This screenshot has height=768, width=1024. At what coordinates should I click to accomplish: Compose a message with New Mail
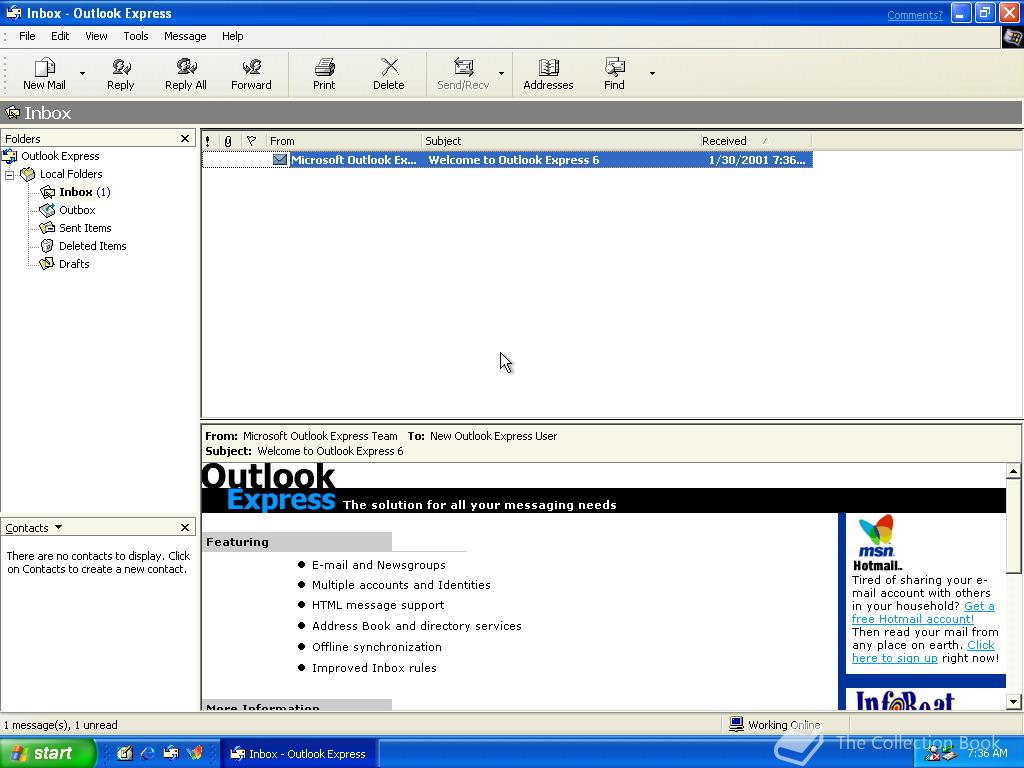coord(44,74)
